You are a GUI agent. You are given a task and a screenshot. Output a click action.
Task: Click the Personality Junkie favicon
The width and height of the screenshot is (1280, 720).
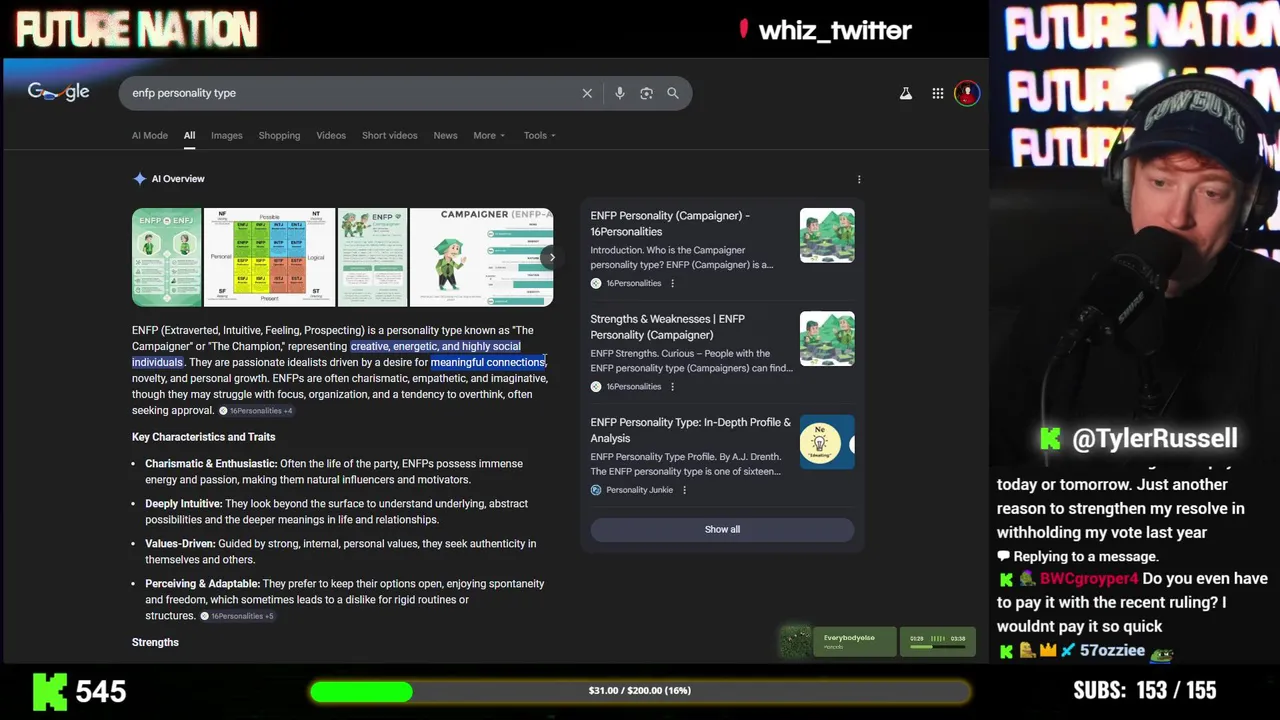click(x=596, y=490)
